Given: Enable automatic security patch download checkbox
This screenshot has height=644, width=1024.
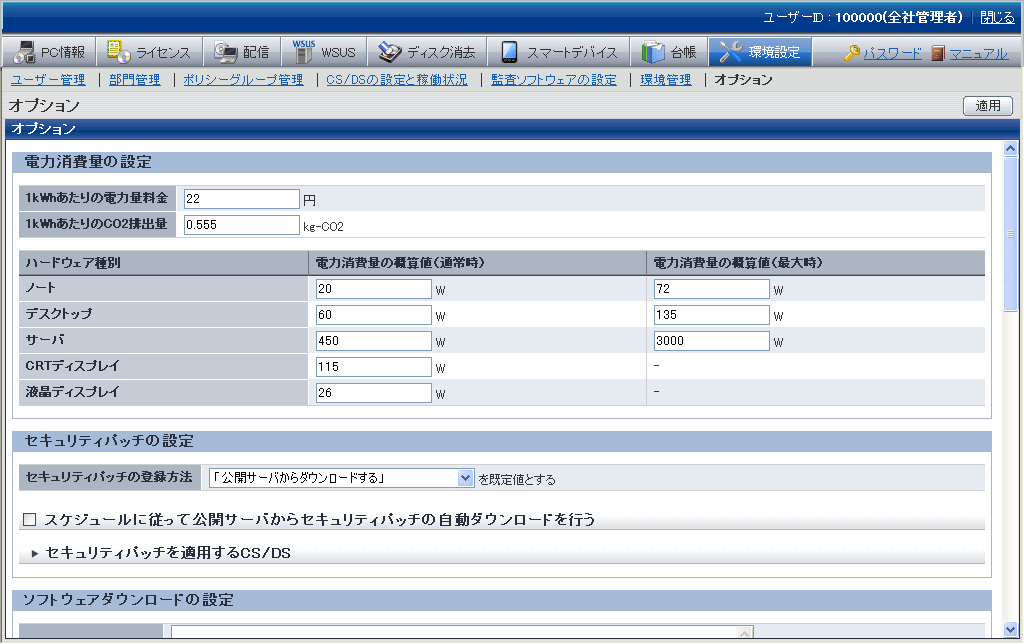Looking at the screenshot, I should pyautogui.click(x=29, y=519).
